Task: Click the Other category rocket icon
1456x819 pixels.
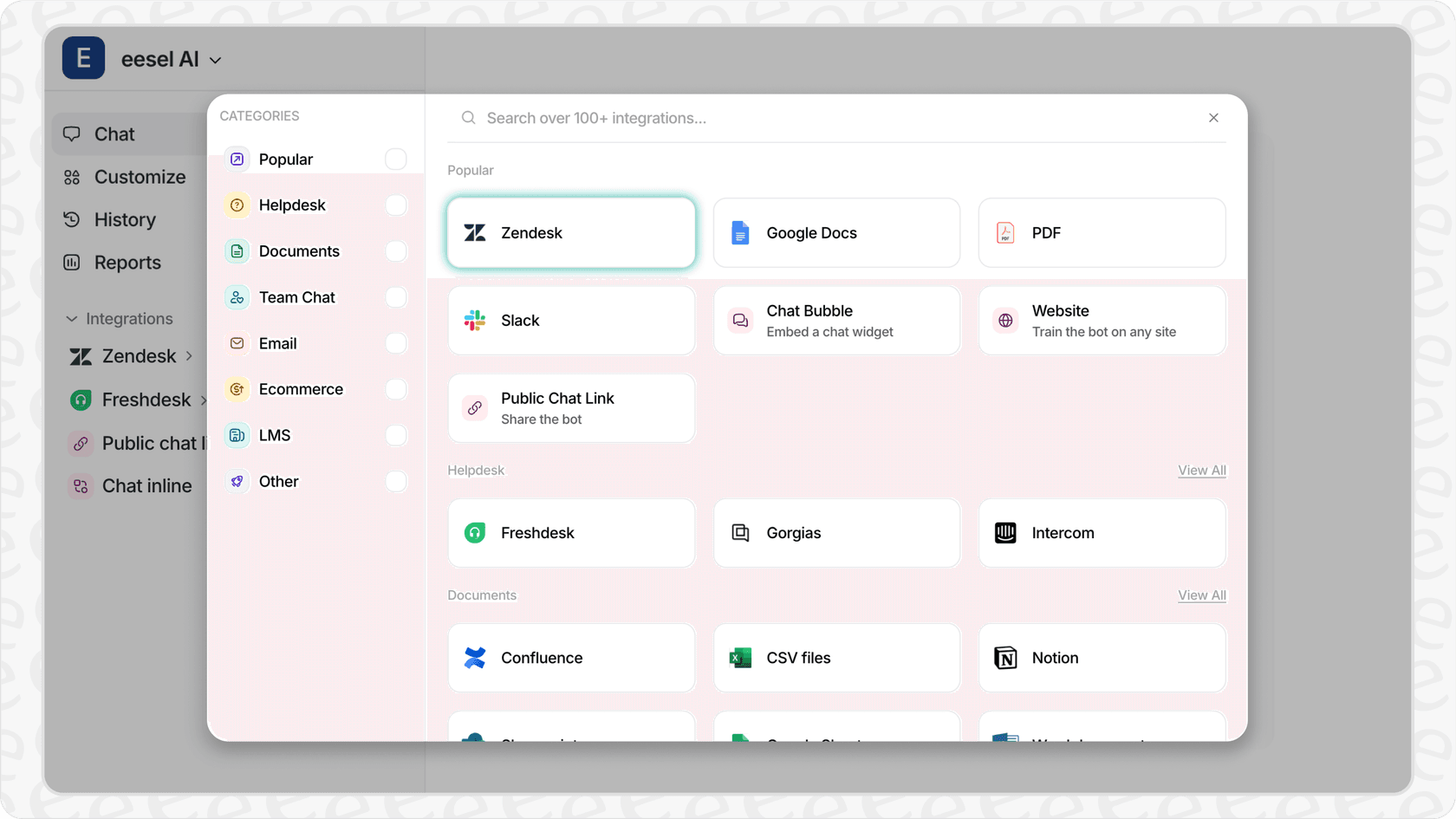Action: (x=237, y=481)
